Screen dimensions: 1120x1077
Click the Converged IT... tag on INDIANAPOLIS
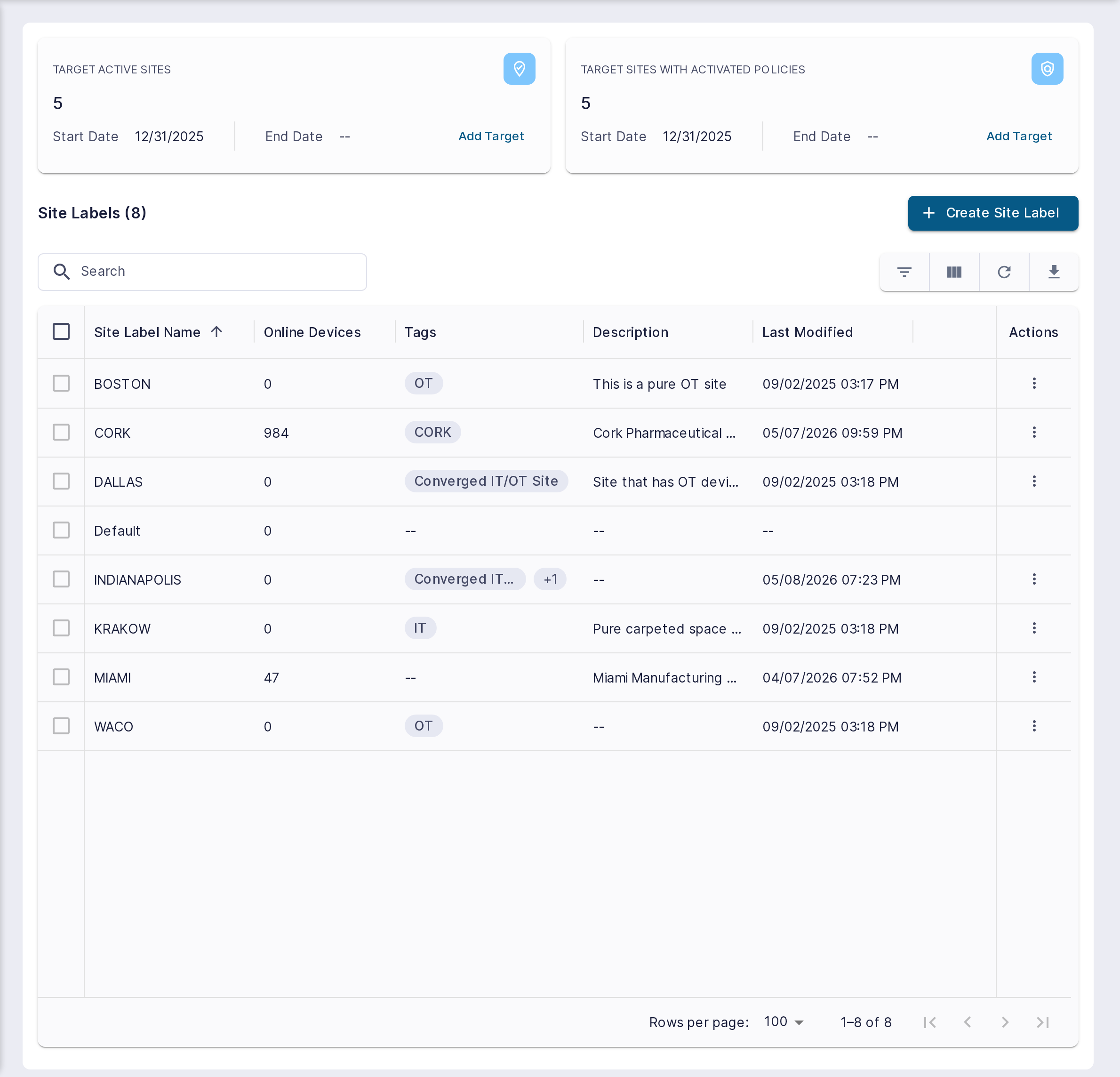[x=464, y=579]
